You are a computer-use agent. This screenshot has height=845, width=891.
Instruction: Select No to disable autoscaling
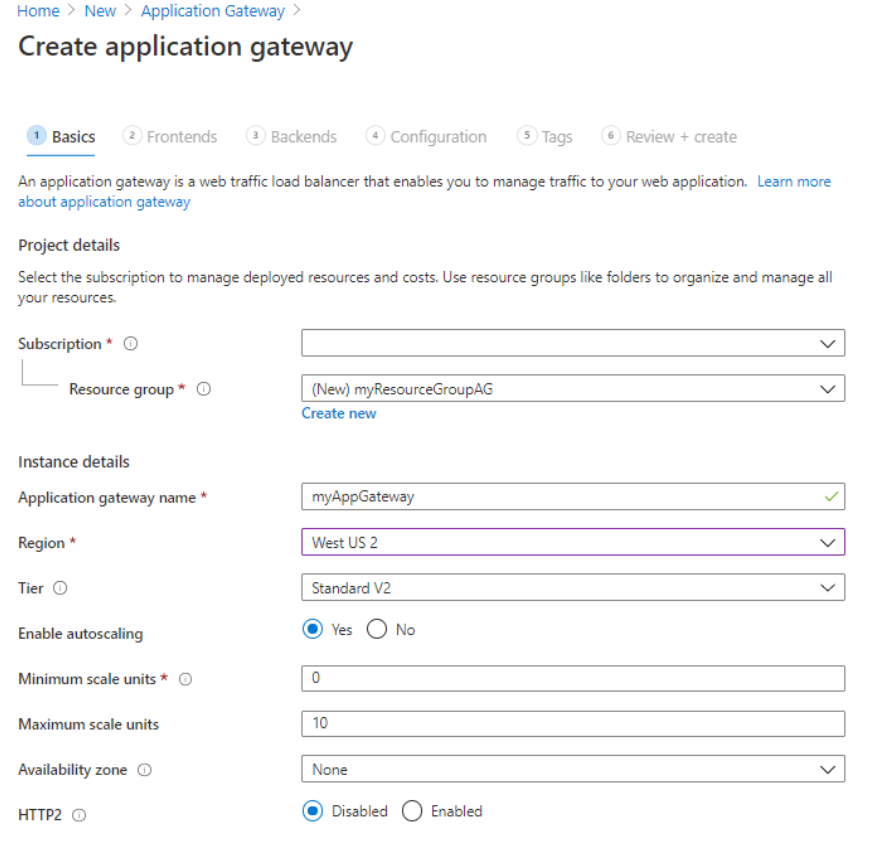376,629
